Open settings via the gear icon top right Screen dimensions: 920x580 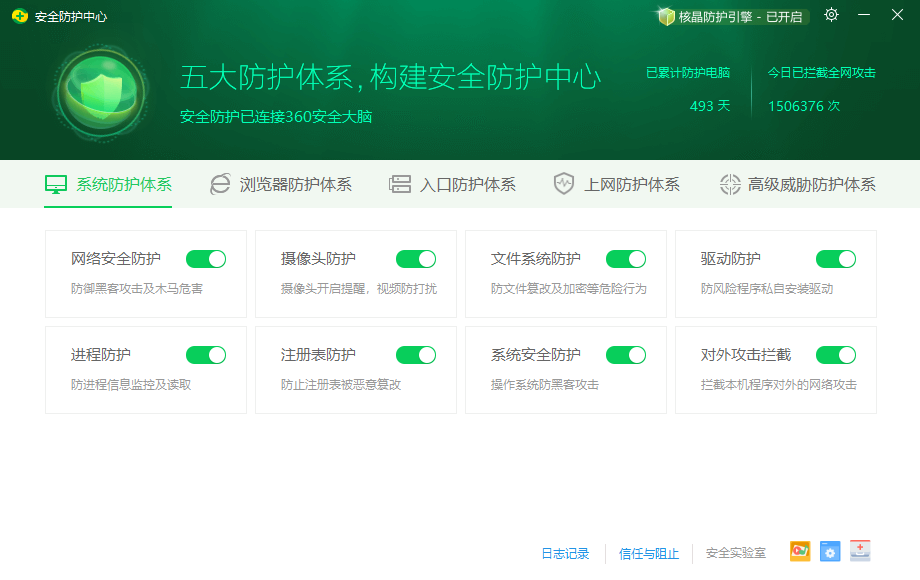tap(831, 16)
